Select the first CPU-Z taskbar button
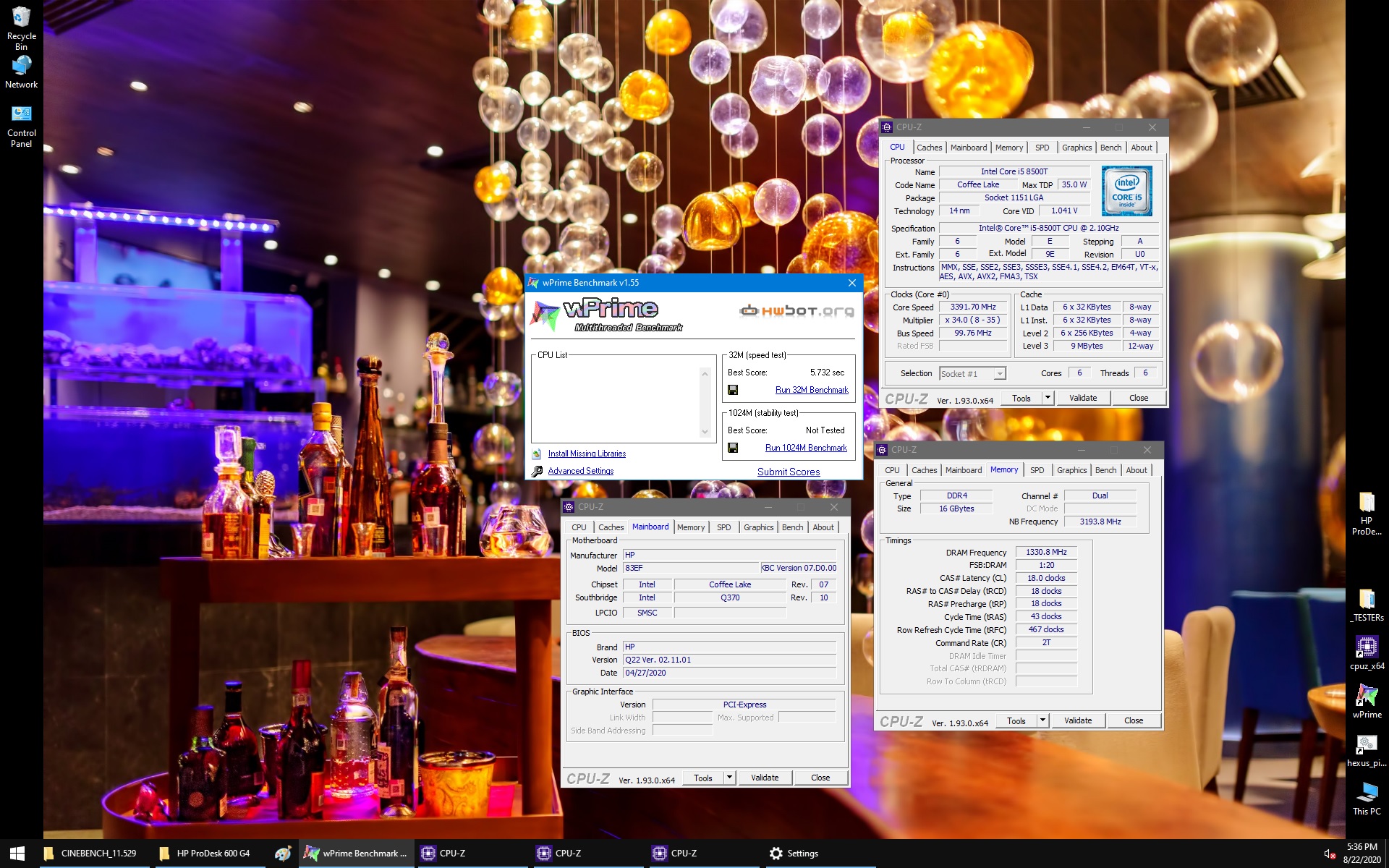The height and width of the screenshot is (868, 1389). pos(472,854)
